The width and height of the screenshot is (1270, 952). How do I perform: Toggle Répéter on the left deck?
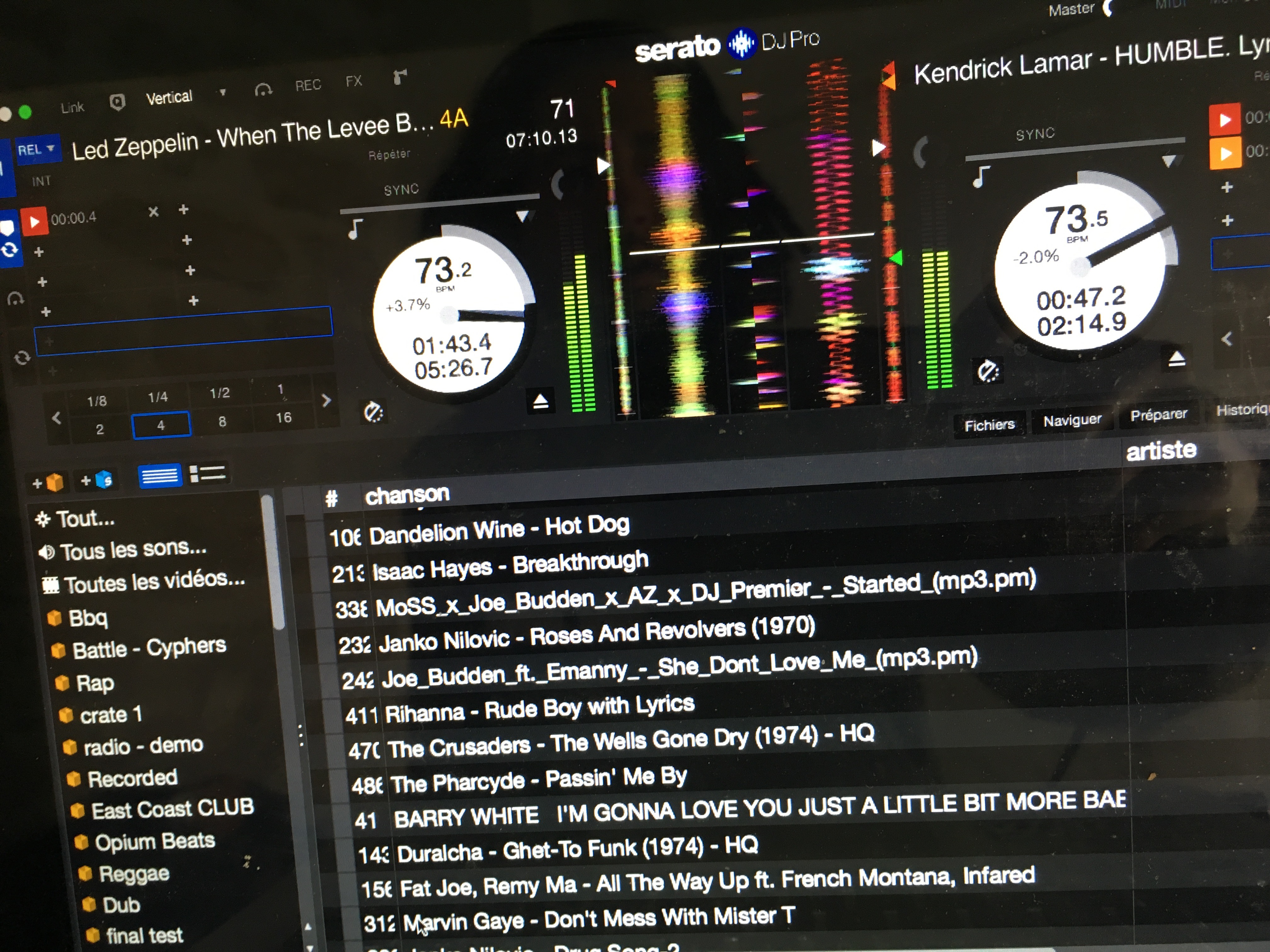389,154
